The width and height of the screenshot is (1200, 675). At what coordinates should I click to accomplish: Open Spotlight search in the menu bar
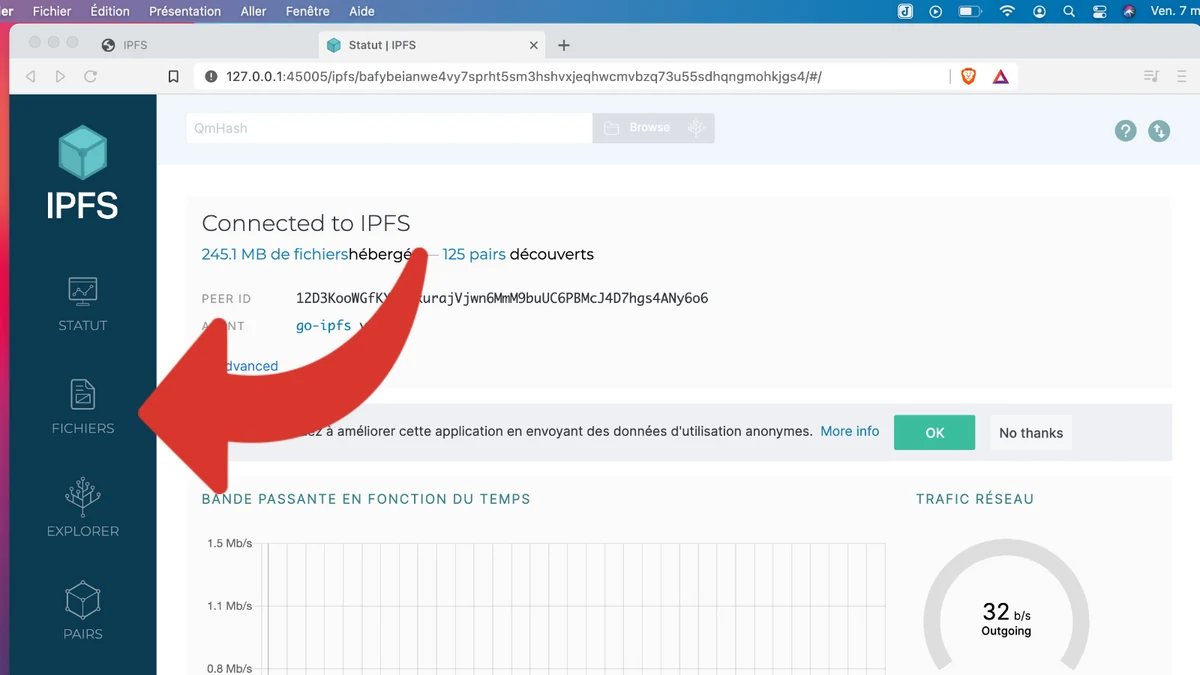1069,11
